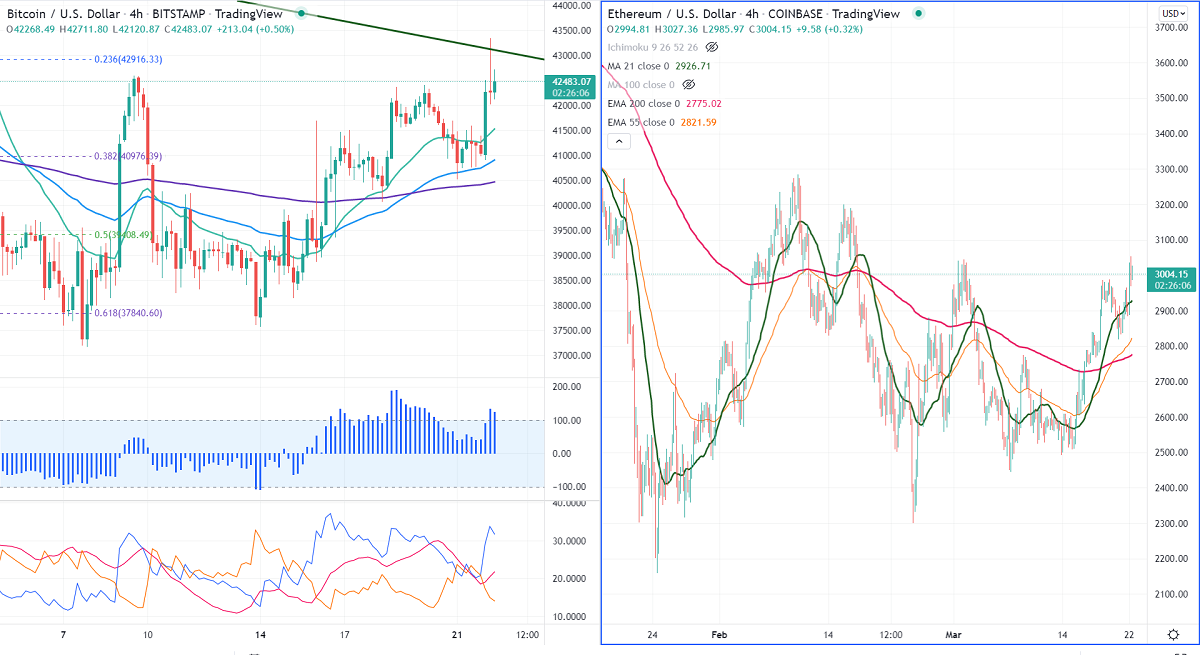Click date 10 on Bitcoin time axis

coord(147,635)
